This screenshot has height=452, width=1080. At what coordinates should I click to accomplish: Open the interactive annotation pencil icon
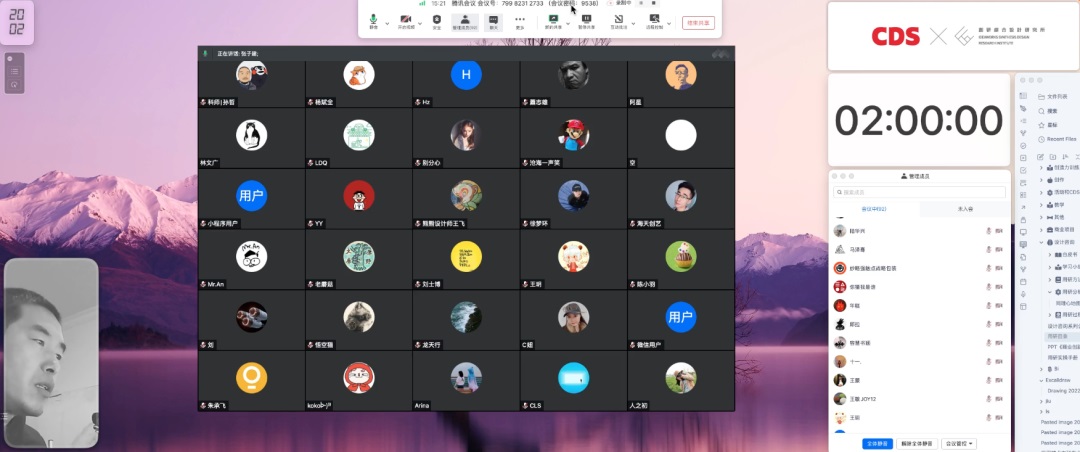point(618,20)
